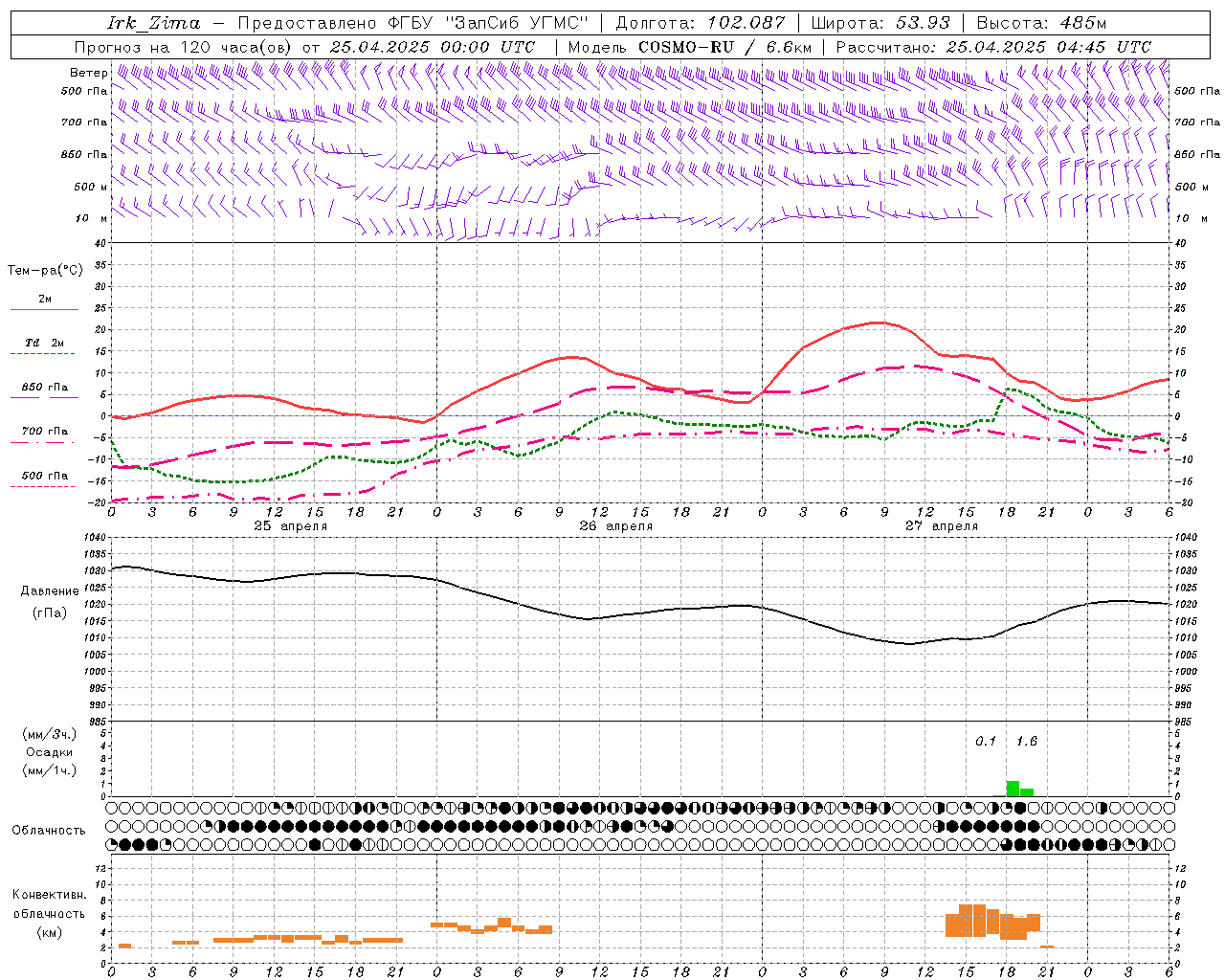Click the Td 2м legend entry
1225x980 pixels.
(x=45, y=343)
